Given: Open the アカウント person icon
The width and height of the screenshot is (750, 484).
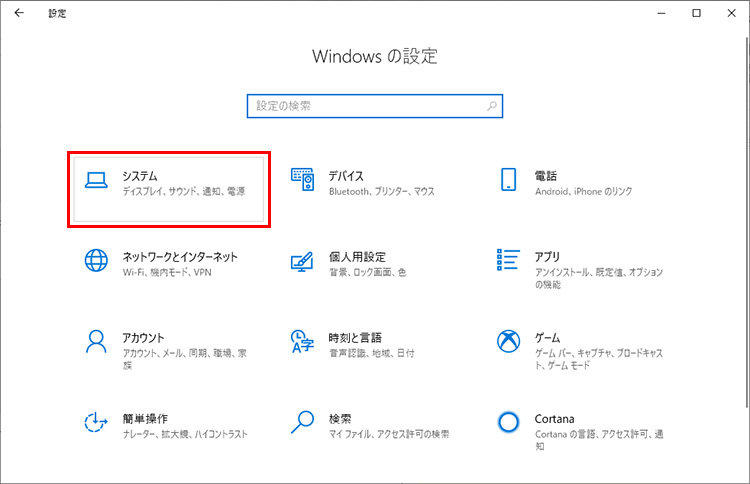Looking at the screenshot, I should [96, 341].
